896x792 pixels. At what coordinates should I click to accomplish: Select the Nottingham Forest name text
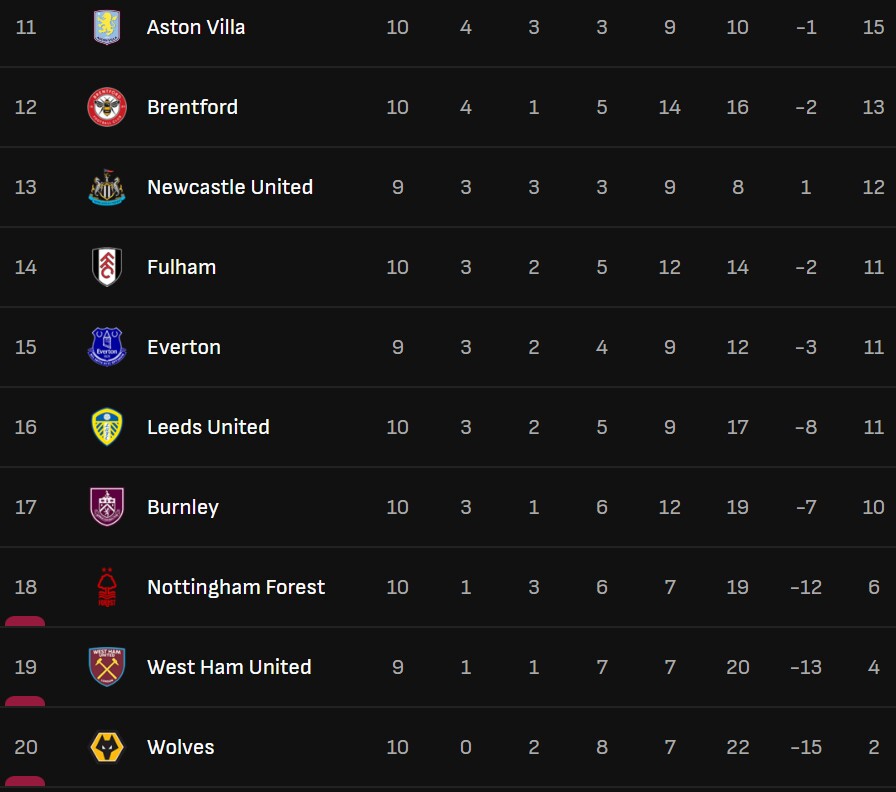(236, 587)
